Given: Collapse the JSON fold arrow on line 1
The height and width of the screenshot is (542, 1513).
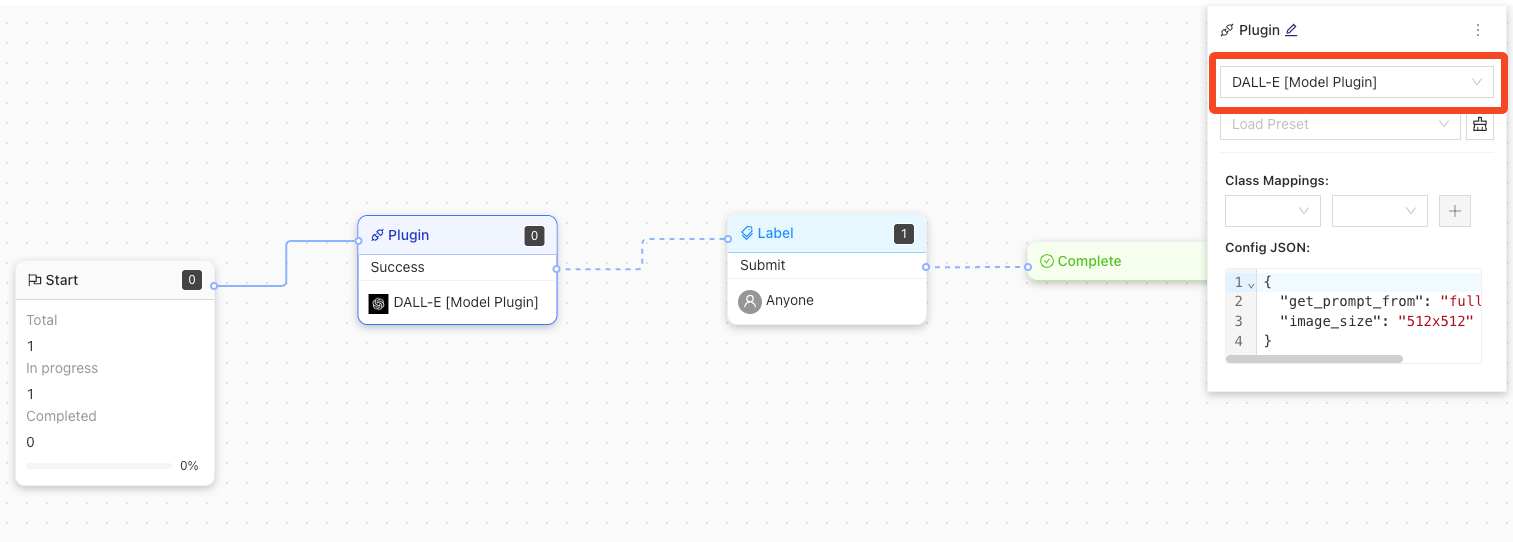Looking at the screenshot, I should 1250,283.
